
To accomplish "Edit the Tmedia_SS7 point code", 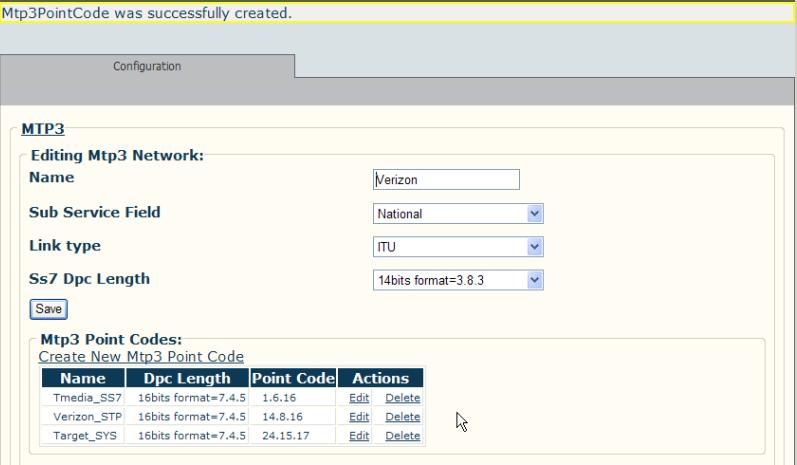I will (359, 398).
